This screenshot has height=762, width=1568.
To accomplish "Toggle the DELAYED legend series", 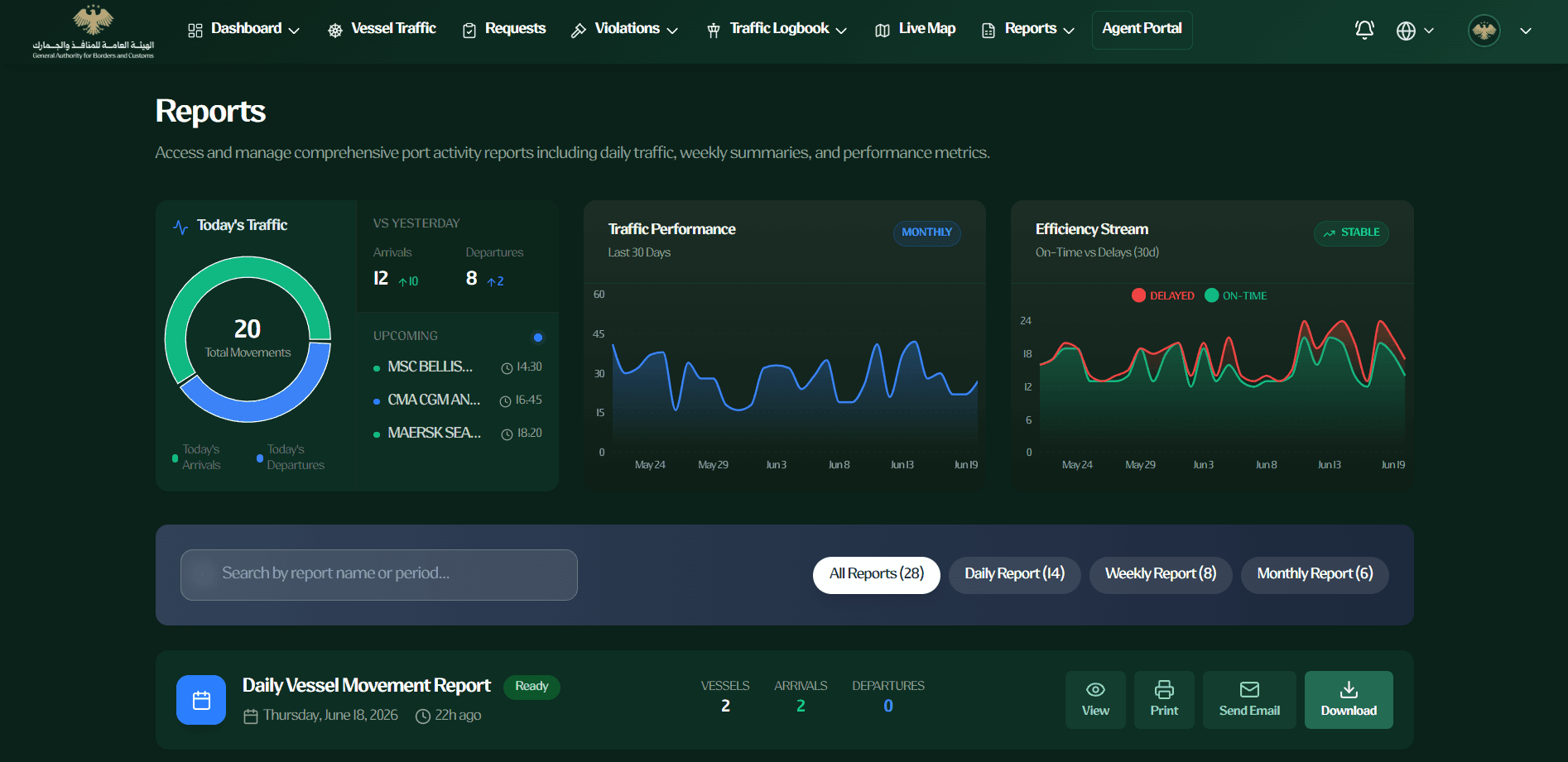I will pos(1163,295).
